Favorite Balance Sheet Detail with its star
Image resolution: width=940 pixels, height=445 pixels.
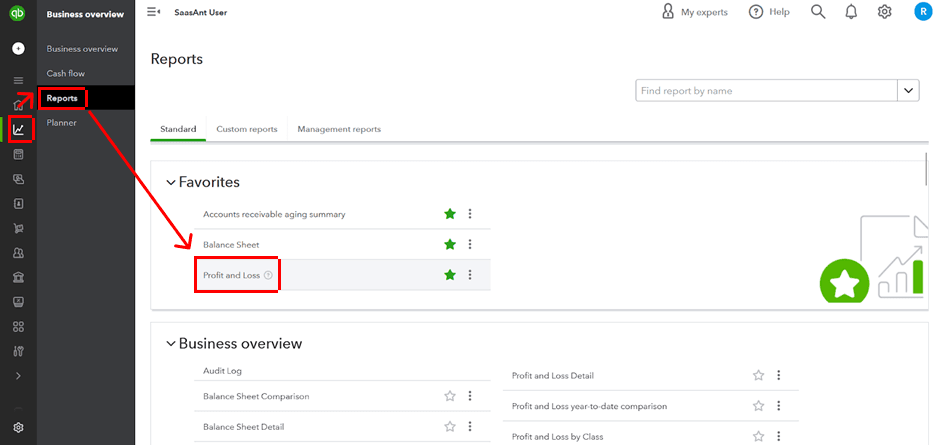tap(450, 426)
